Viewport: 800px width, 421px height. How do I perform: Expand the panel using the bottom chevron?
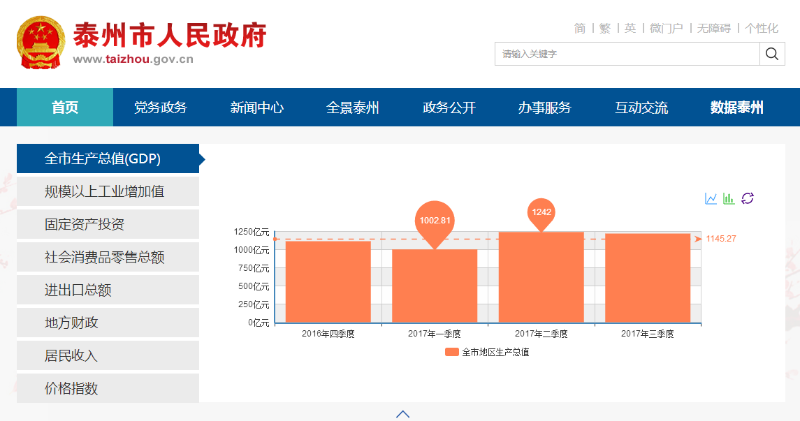pyautogui.click(x=402, y=413)
